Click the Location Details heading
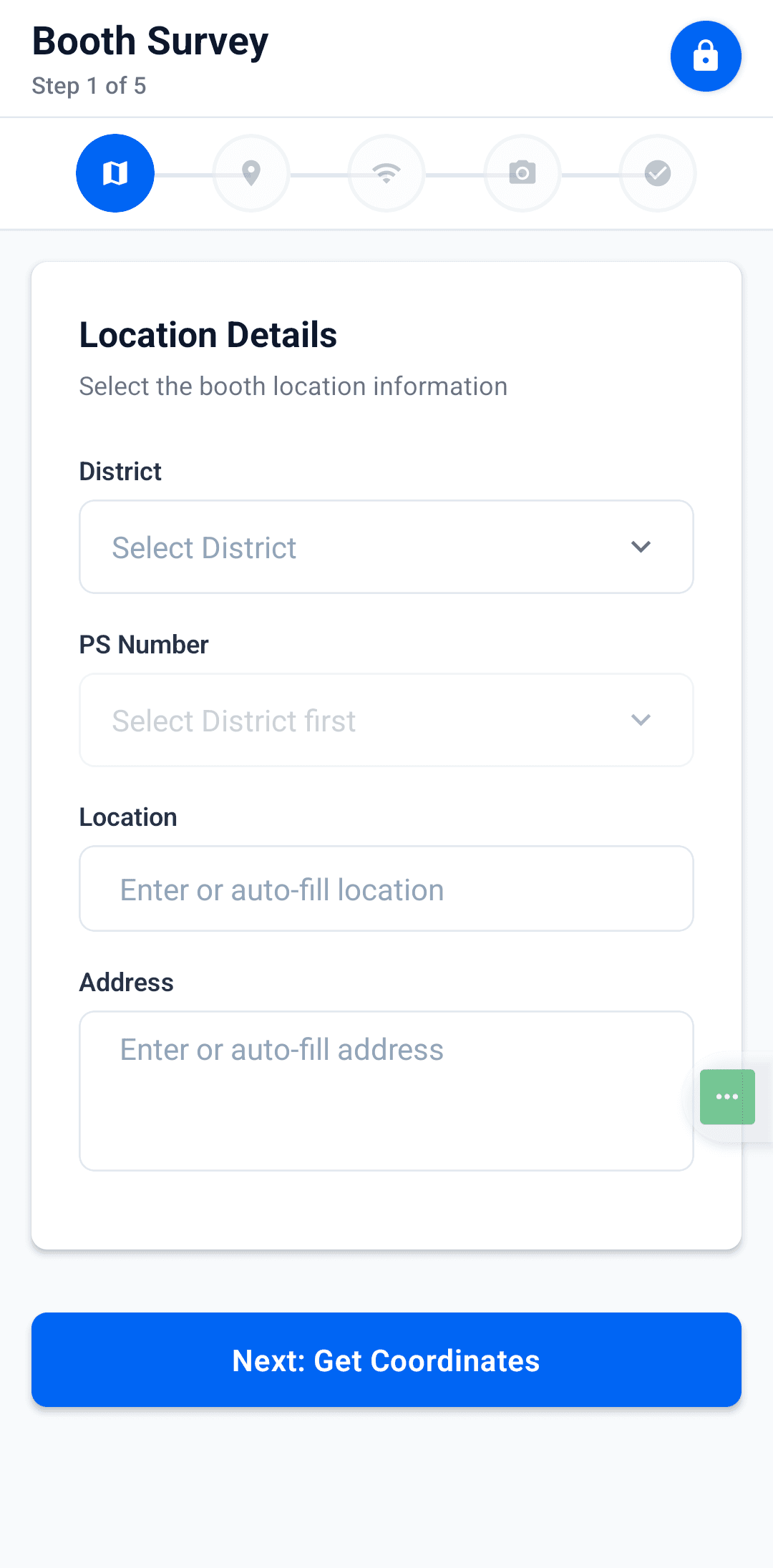773x1568 pixels. click(208, 335)
